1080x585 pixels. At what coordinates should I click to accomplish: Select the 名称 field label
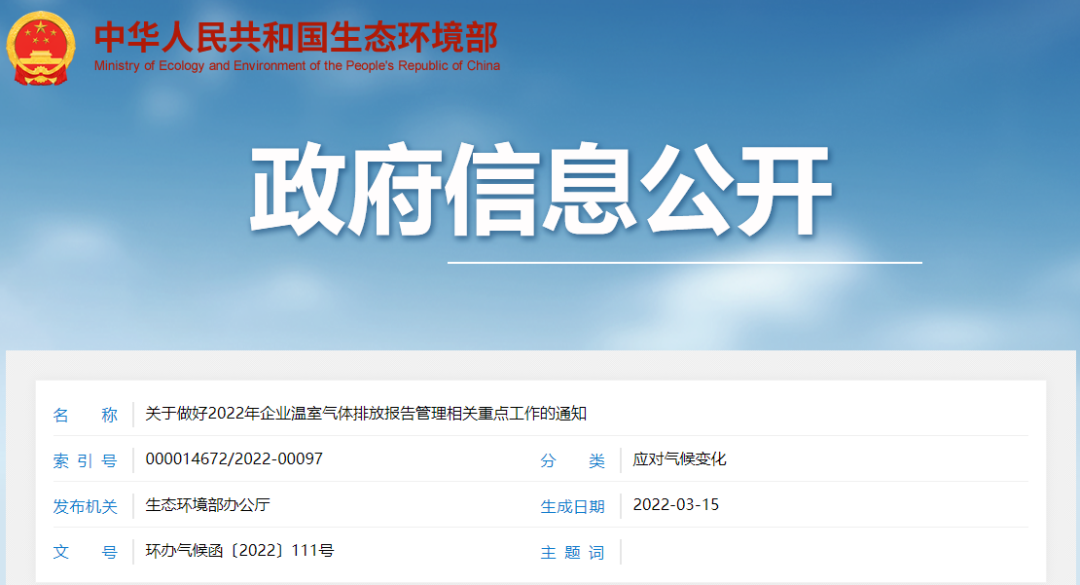pyautogui.click(x=85, y=415)
